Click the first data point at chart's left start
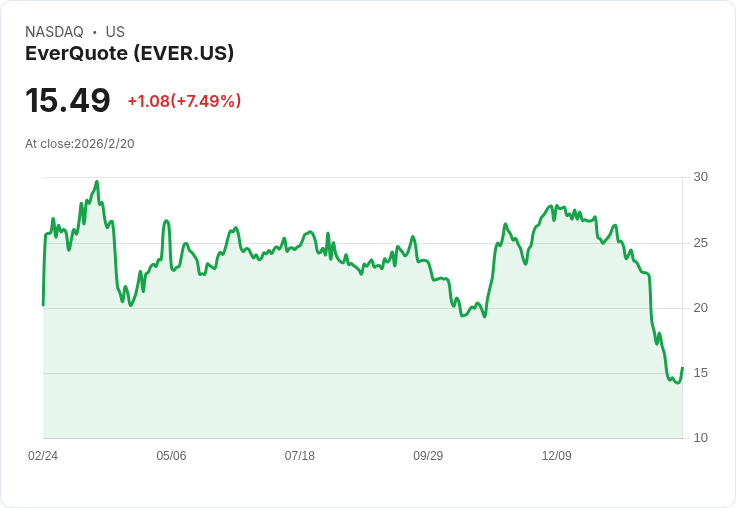The image size is (736, 508). point(43,305)
